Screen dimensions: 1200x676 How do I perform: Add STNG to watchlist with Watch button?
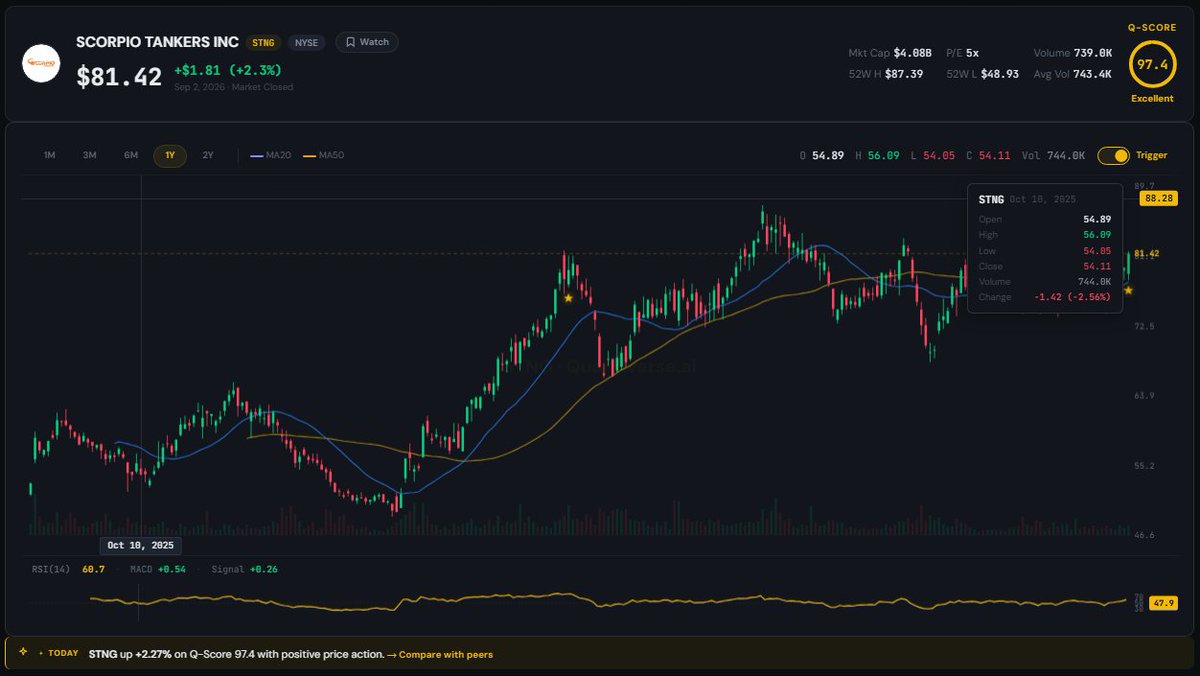pyautogui.click(x=367, y=42)
